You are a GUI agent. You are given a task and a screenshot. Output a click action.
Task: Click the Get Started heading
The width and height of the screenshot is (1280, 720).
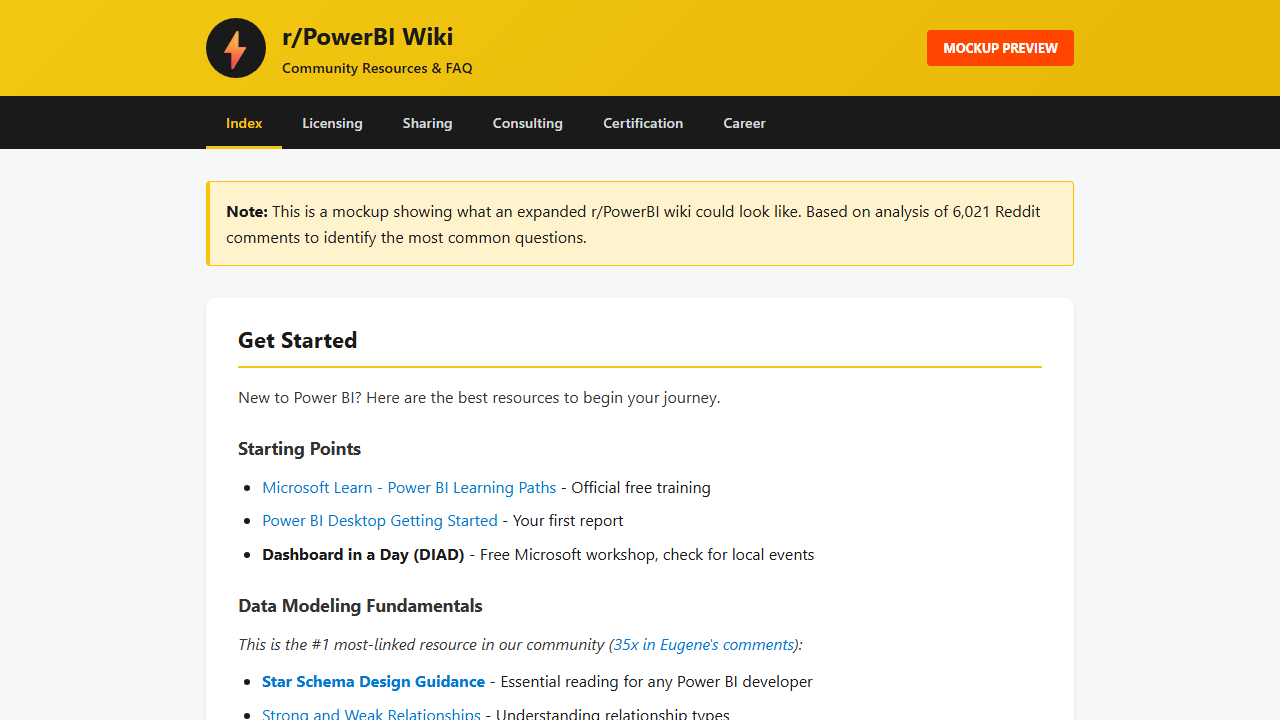tap(297, 340)
